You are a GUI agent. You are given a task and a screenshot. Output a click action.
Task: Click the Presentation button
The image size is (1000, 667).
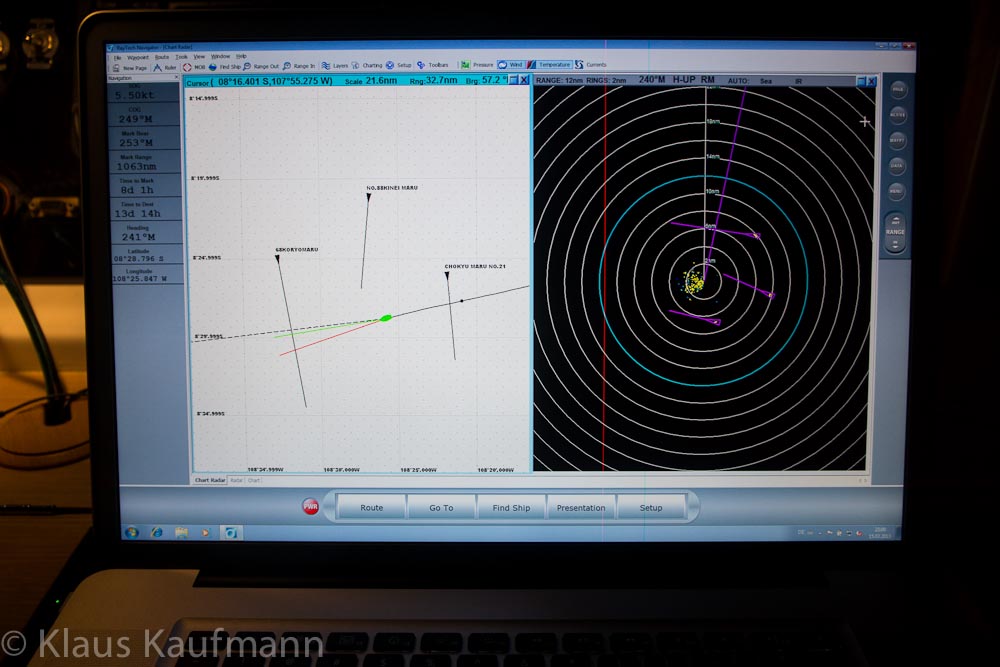581,508
